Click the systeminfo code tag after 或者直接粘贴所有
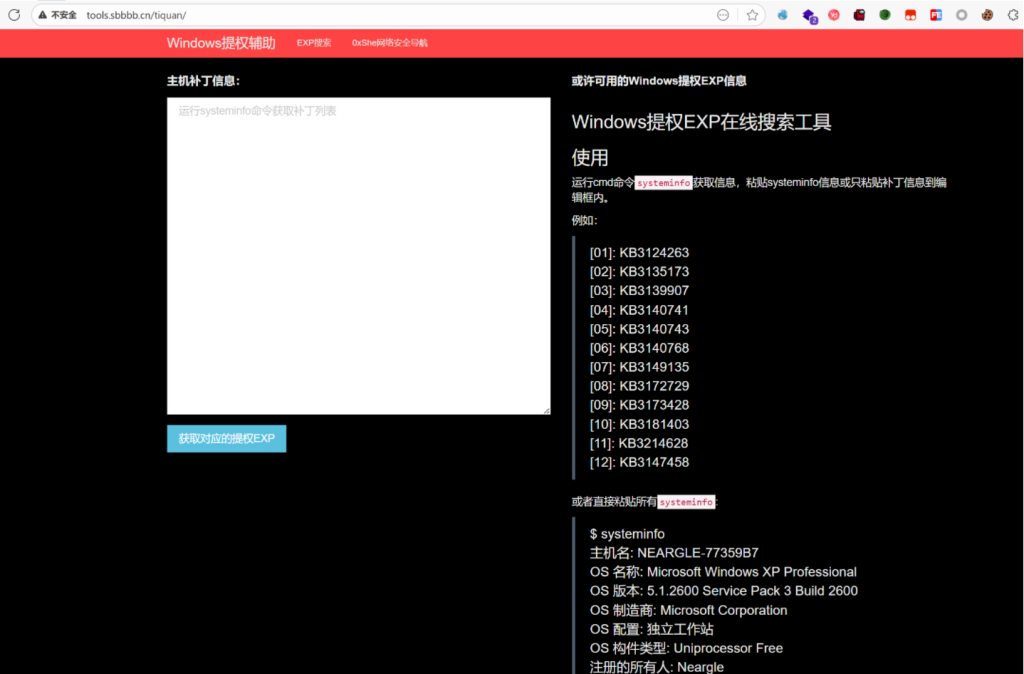This screenshot has height=674, width=1024. tap(686, 502)
